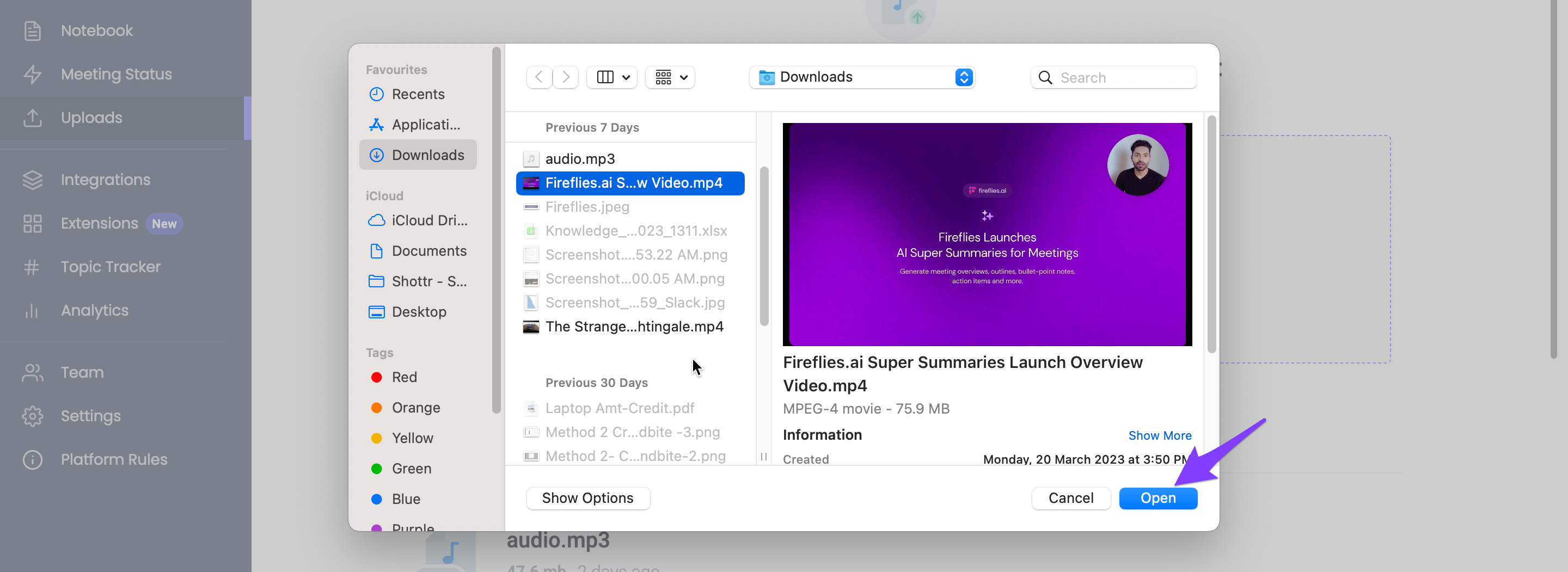Click the search magnifier icon
The height and width of the screenshot is (572, 1568).
coord(1045,78)
